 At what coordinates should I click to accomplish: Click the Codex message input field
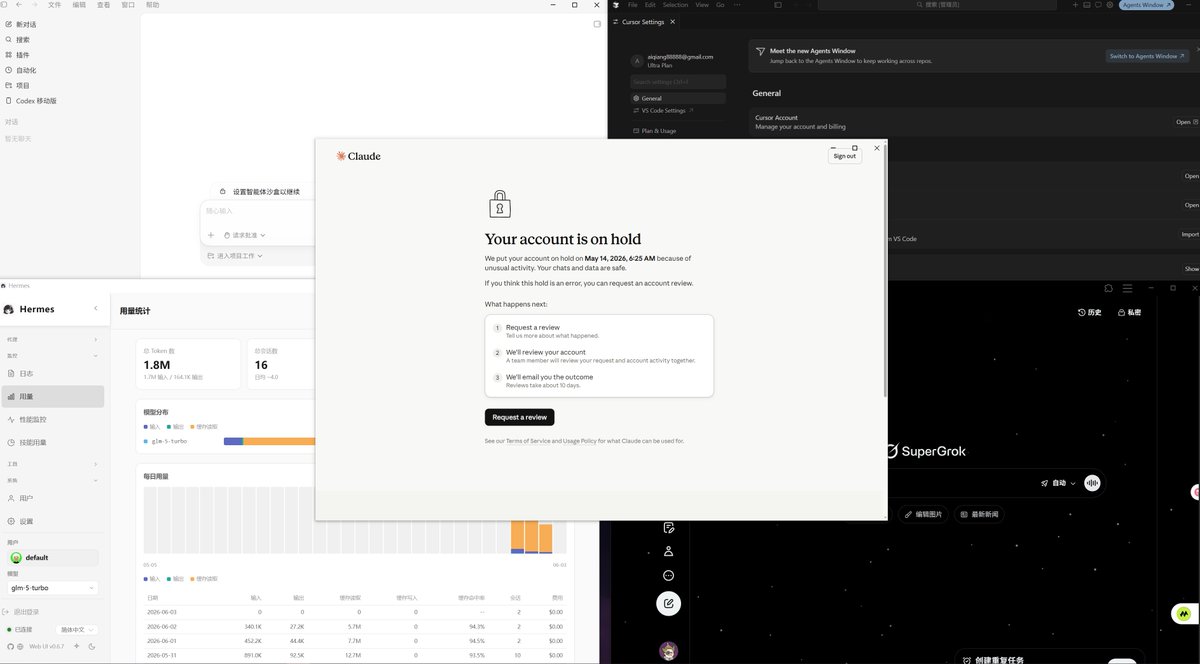tap(258, 211)
